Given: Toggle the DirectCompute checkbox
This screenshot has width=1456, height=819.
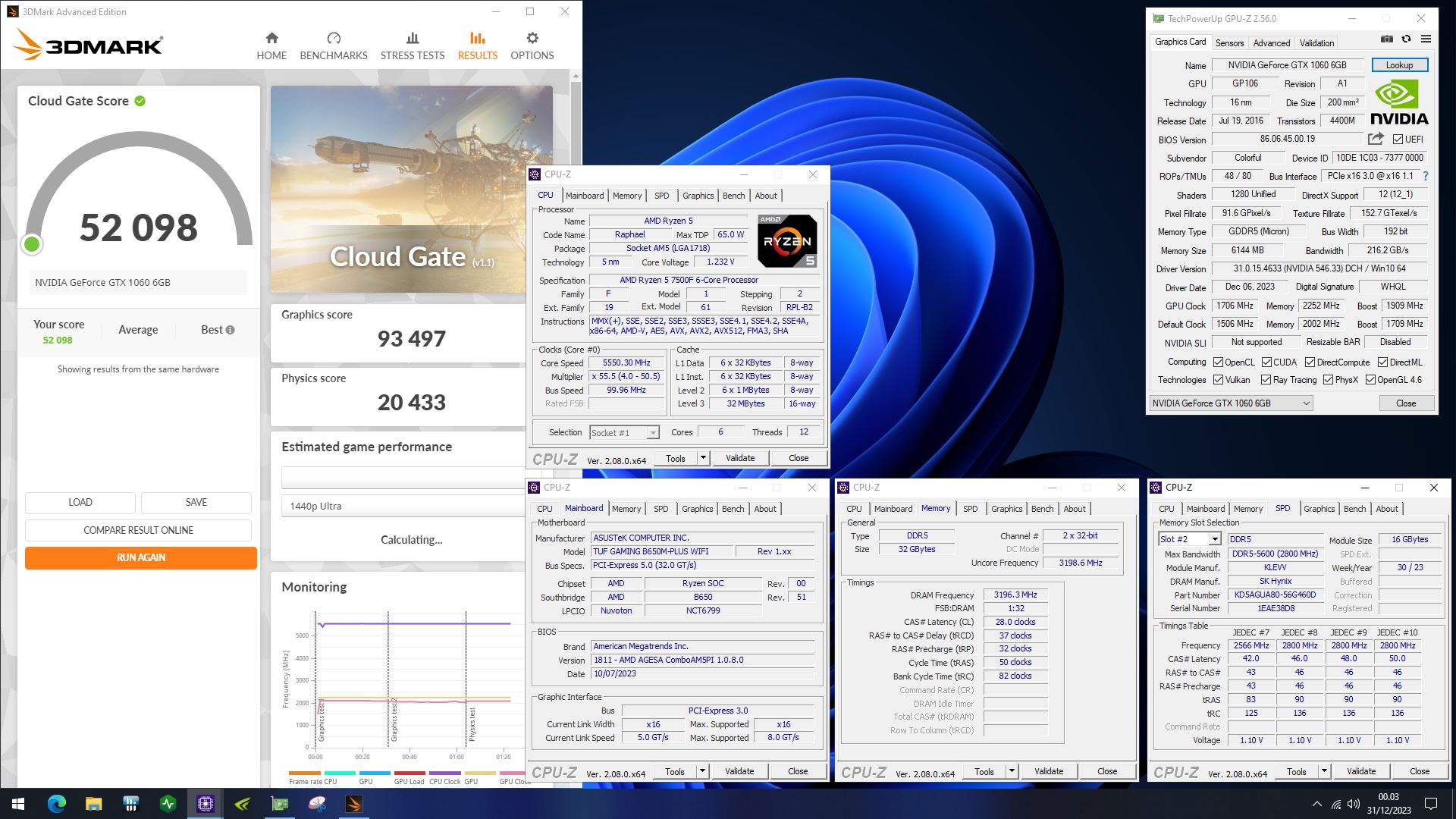Looking at the screenshot, I should coord(1310,362).
